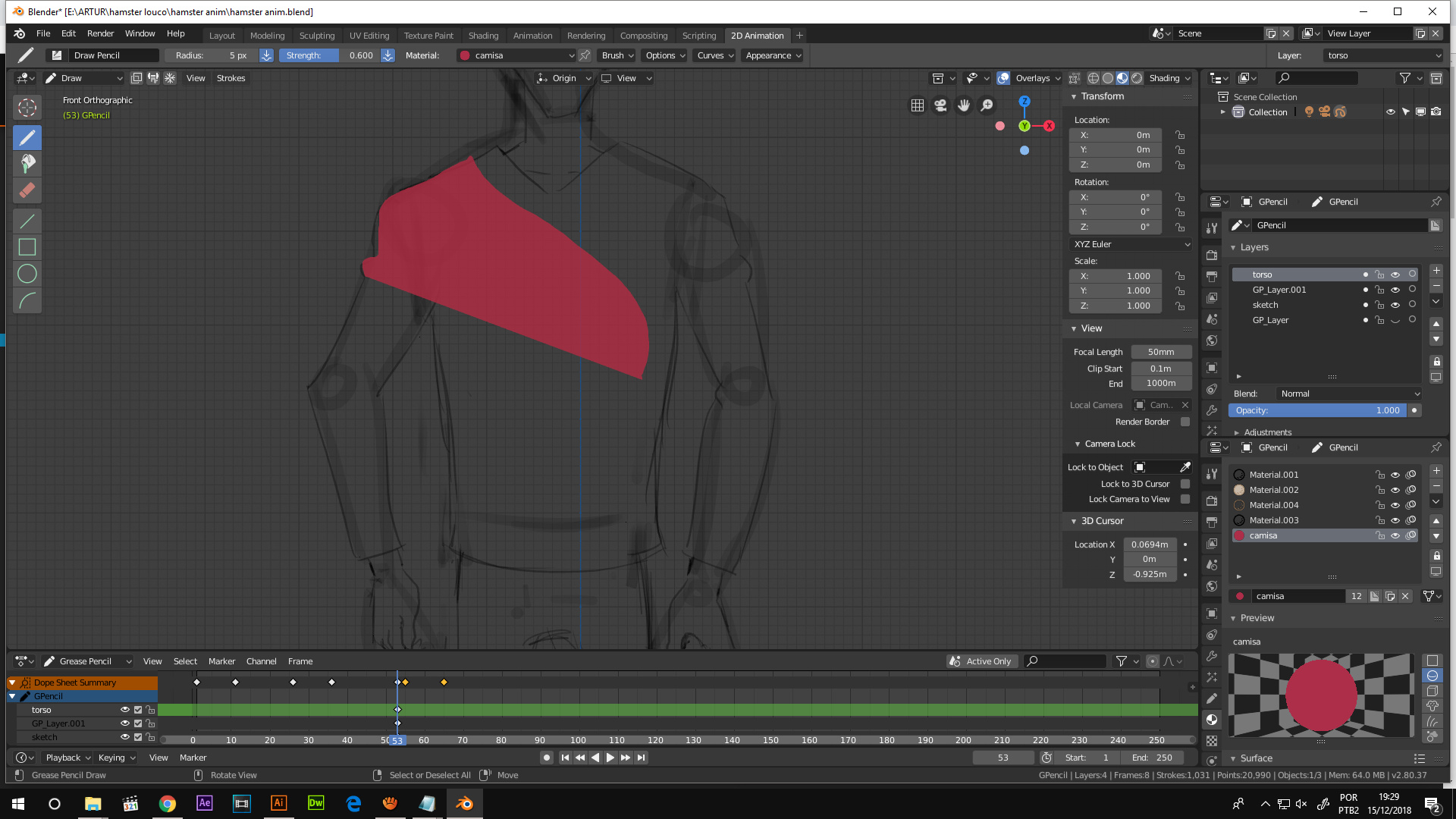Viewport: 1456px width, 819px height.
Task: Select the Line stroke tool
Action: point(27,221)
